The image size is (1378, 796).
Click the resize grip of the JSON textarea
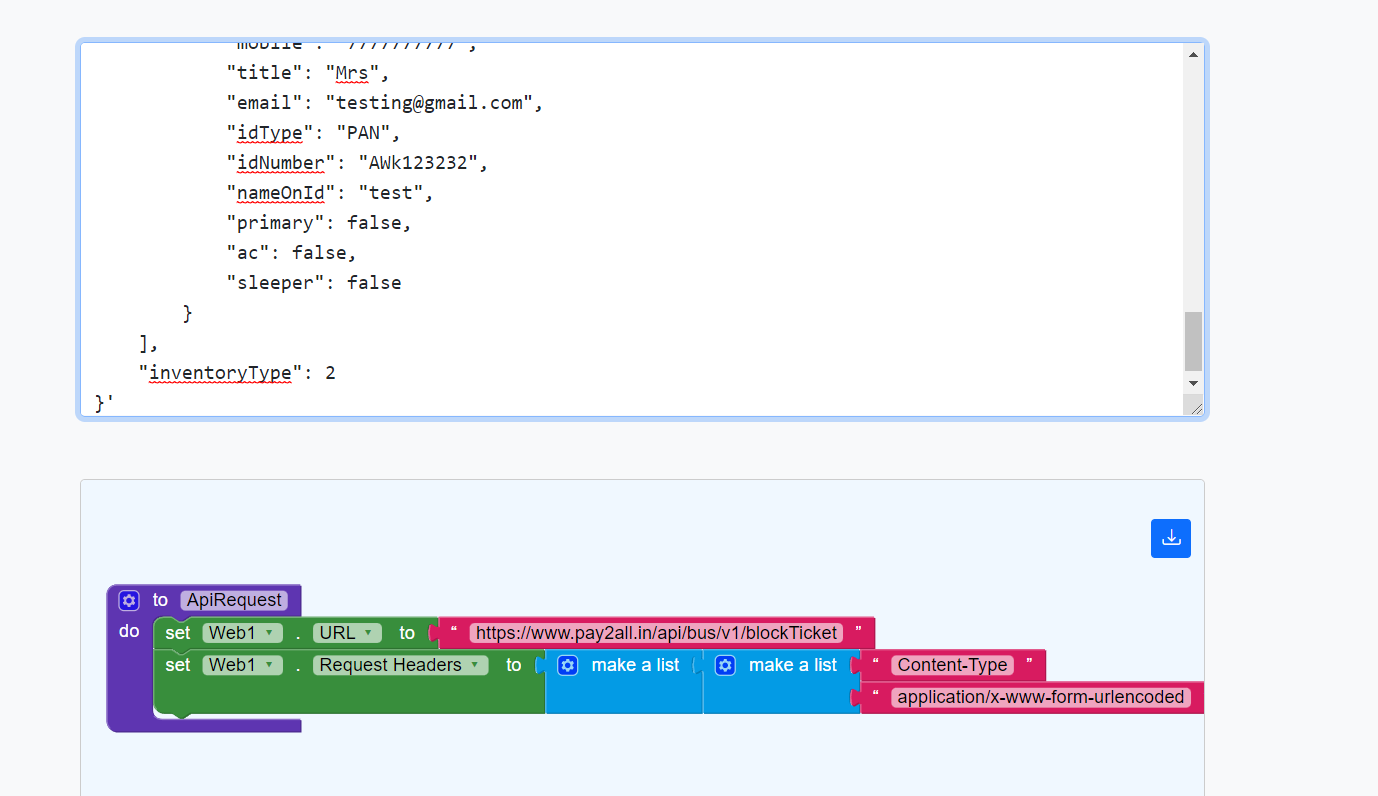1194,405
